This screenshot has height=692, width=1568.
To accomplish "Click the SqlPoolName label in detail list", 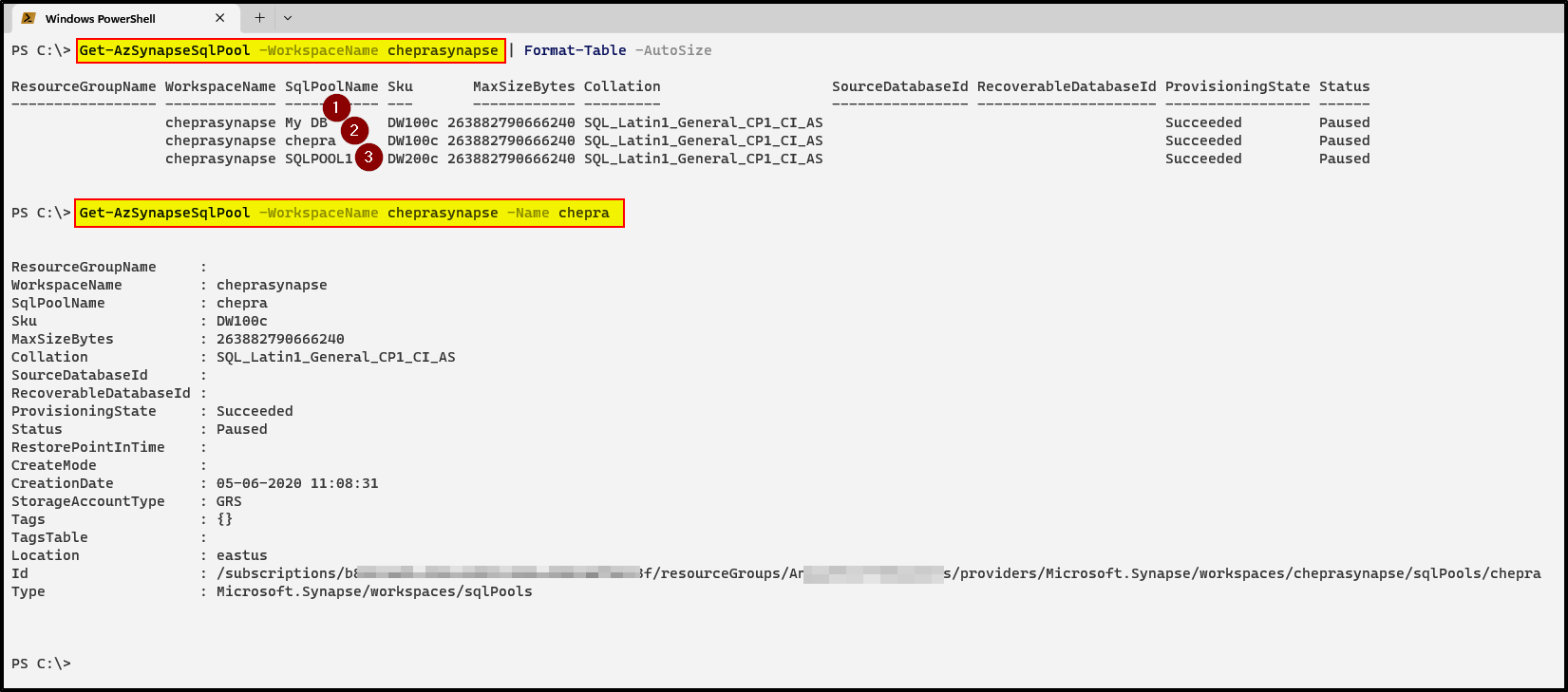I will pos(58,303).
